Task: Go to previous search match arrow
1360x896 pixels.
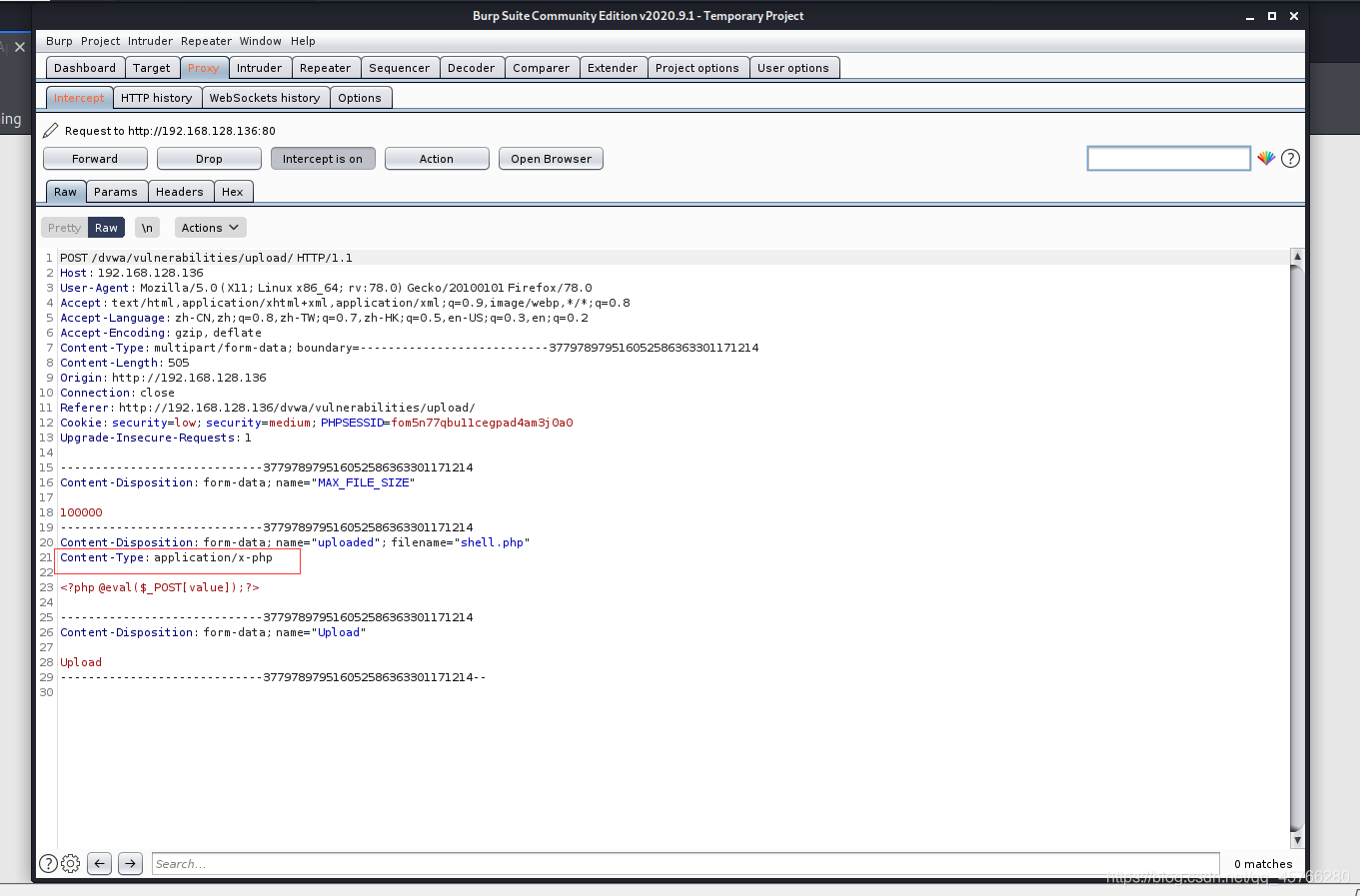Action: pos(99,864)
